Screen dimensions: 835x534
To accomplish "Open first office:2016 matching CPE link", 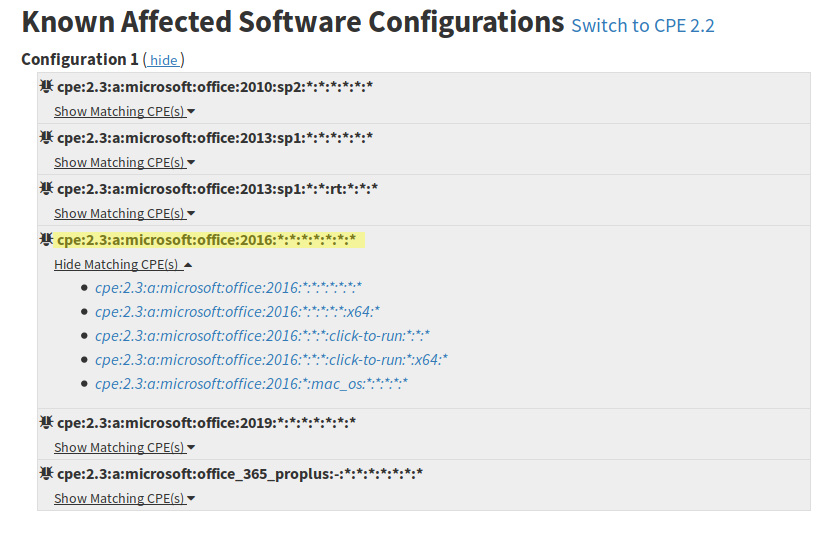I will (x=228, y=287).
